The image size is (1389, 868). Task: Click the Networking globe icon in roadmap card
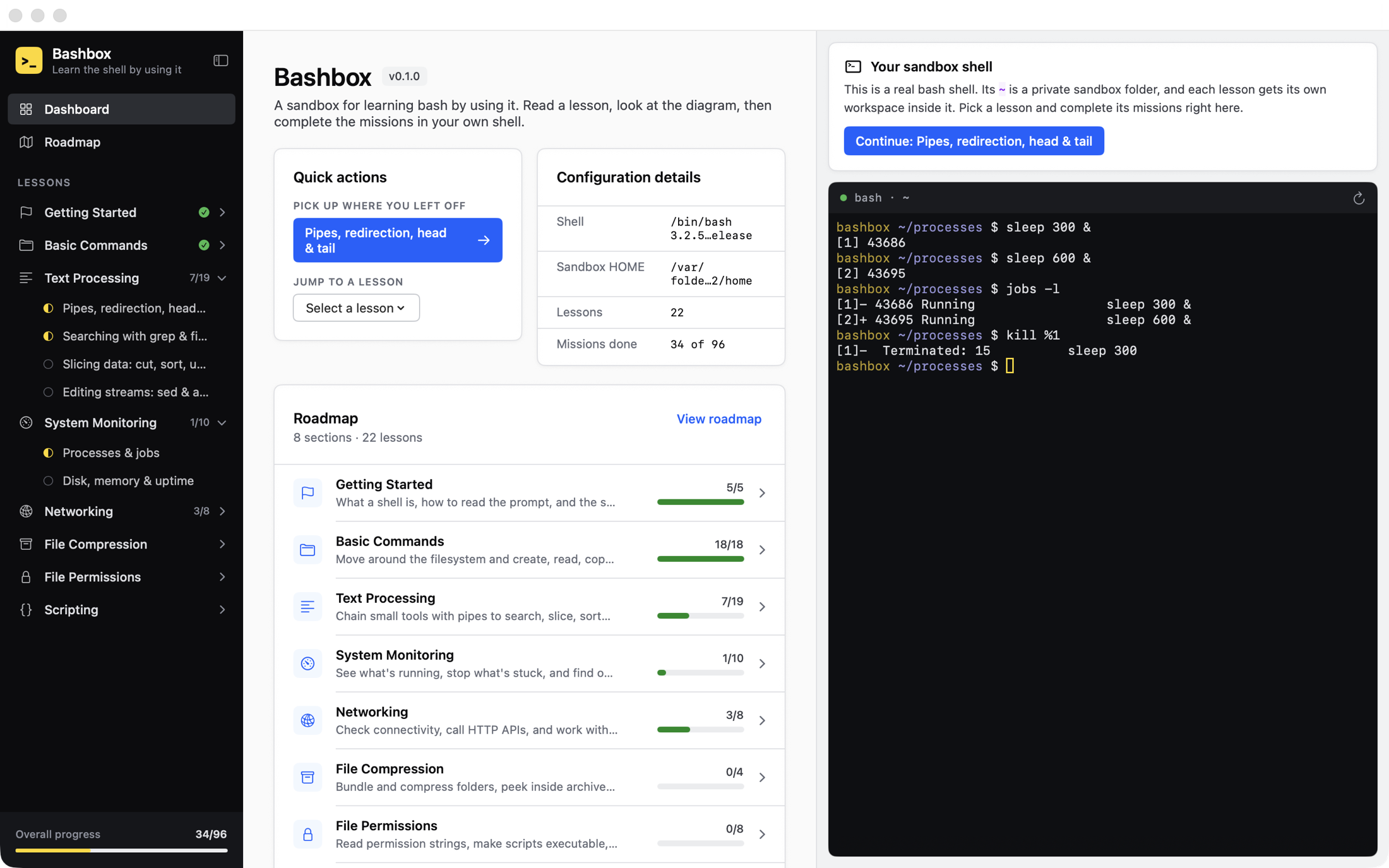pyautogui.click(x=307, y=720)
